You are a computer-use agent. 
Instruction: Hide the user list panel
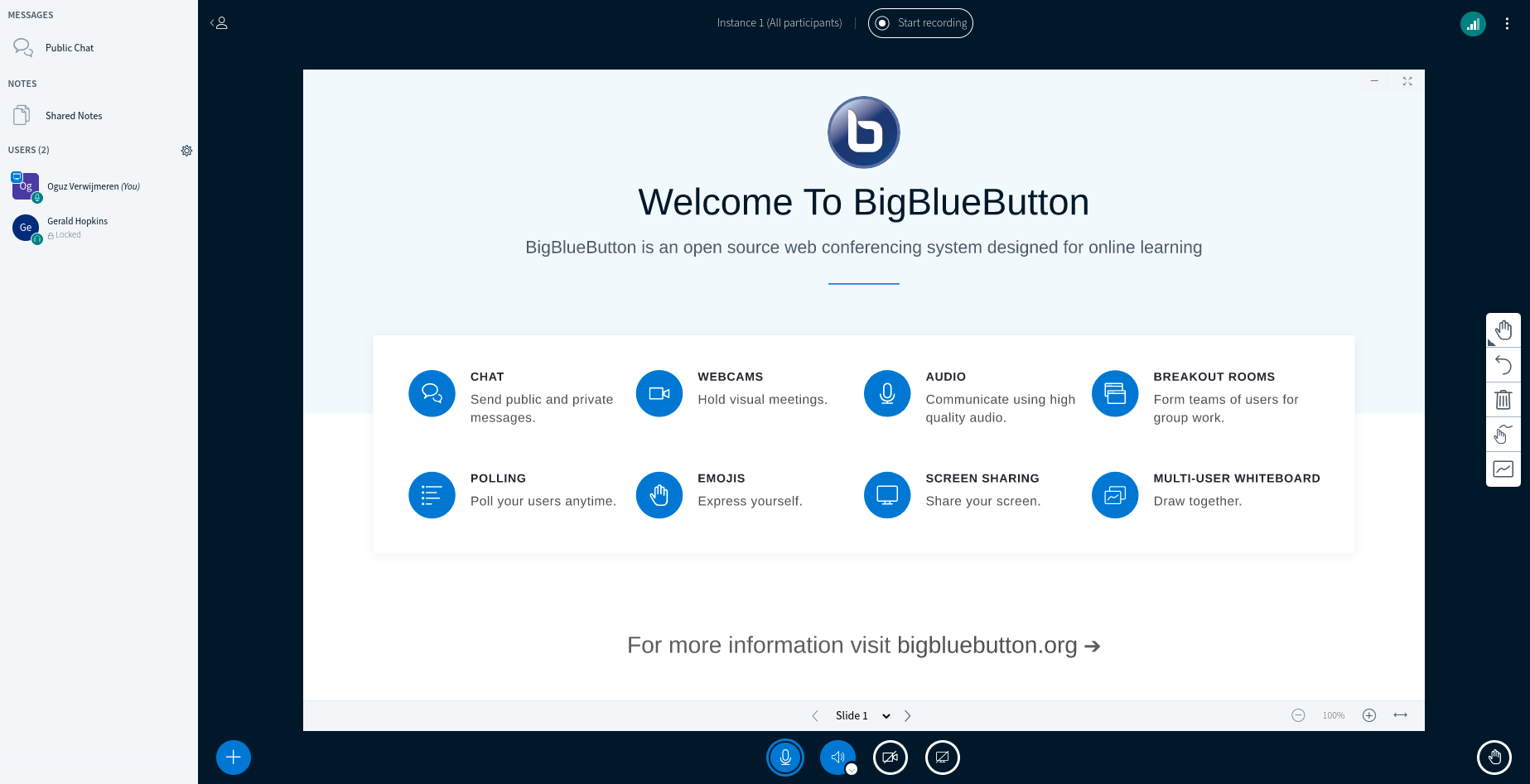click(220, 23)
